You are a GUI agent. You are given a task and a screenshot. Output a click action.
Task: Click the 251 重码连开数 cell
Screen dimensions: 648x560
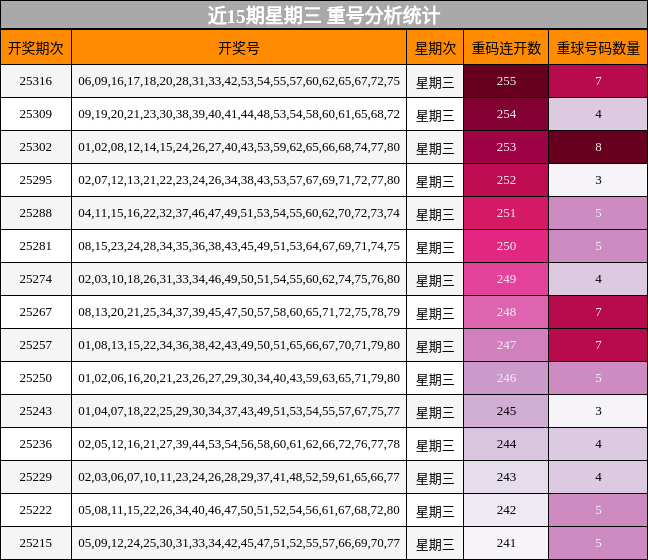pos(506,213)
